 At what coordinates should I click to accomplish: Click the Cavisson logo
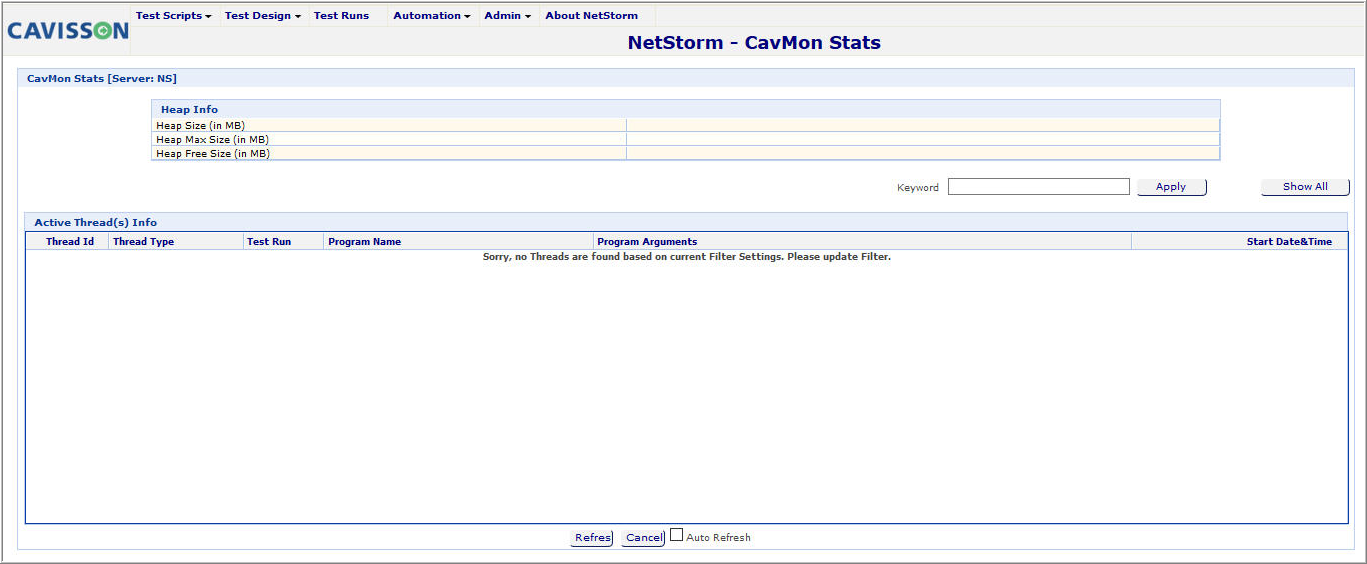68,31
